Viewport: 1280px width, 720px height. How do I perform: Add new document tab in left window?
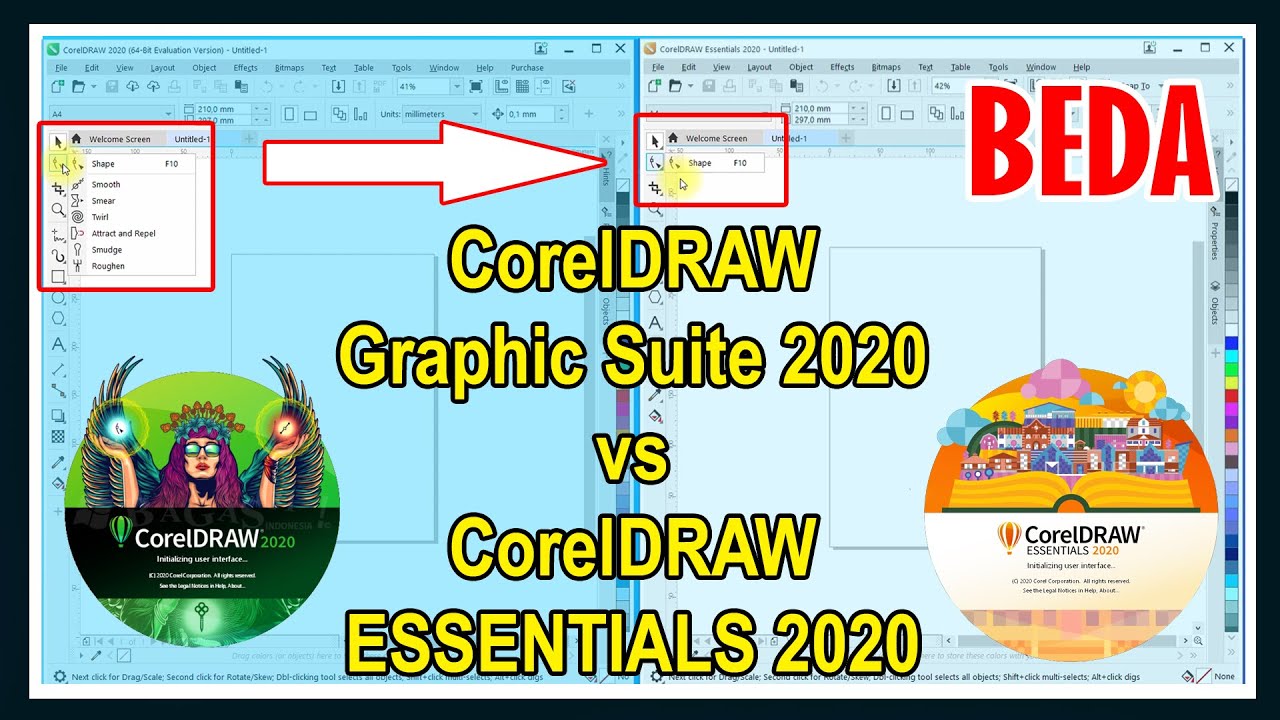click(248, 138)
